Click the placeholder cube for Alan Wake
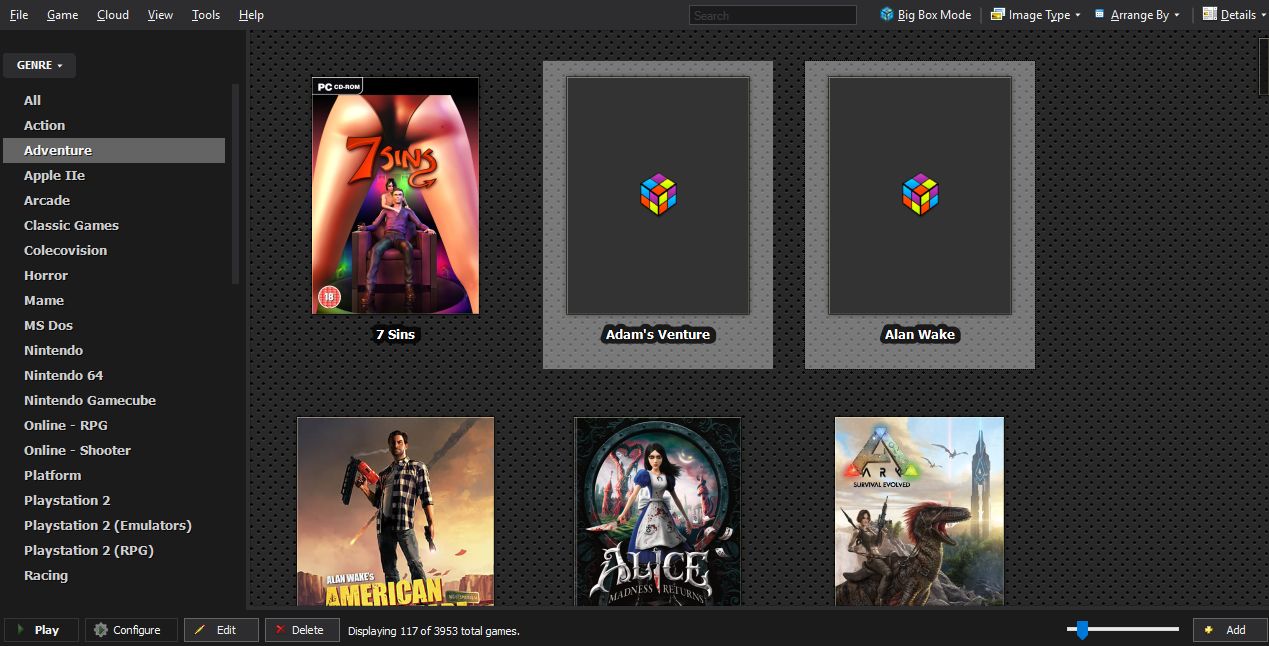Screen dimensions: 1269x646 click(920, 193)
